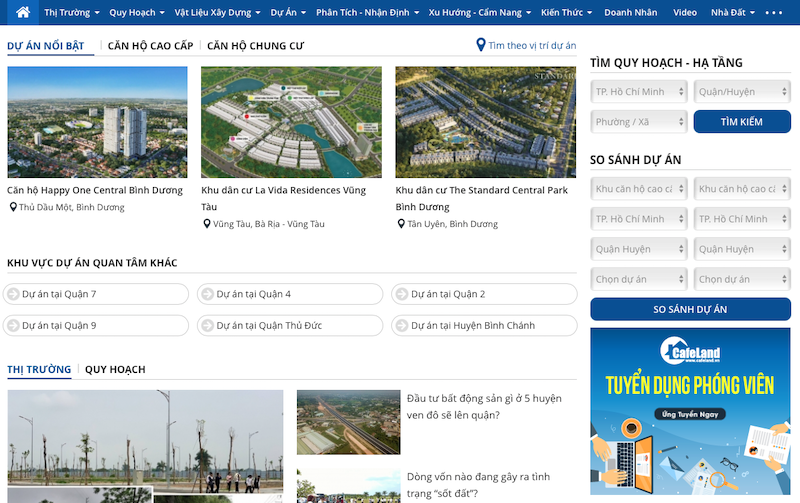The width and height of the screenshot is (800, 503).
Task: Click the CafeLand logo in recruitment banner
Action: pyautogui.click(x=690, y=351)
